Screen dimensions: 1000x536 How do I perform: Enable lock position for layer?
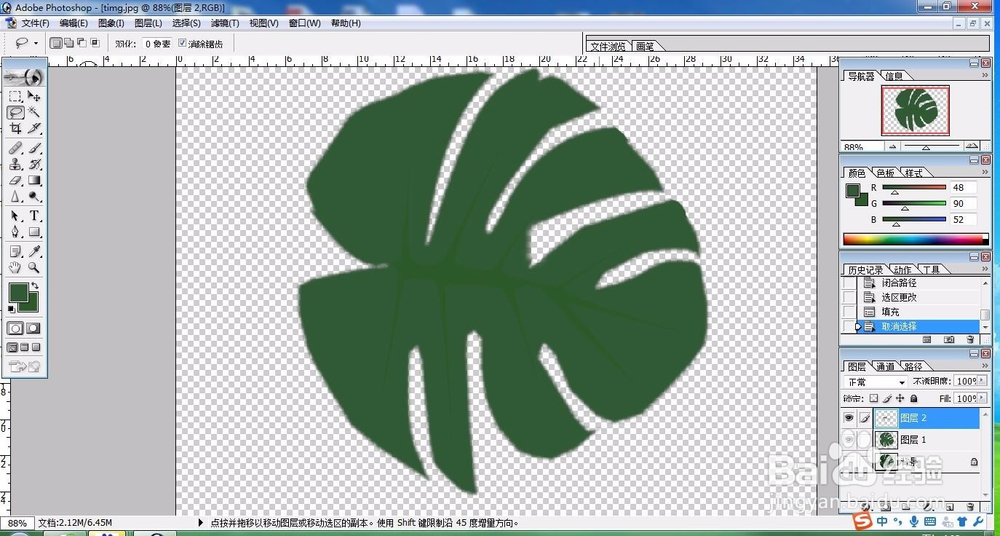900,398
